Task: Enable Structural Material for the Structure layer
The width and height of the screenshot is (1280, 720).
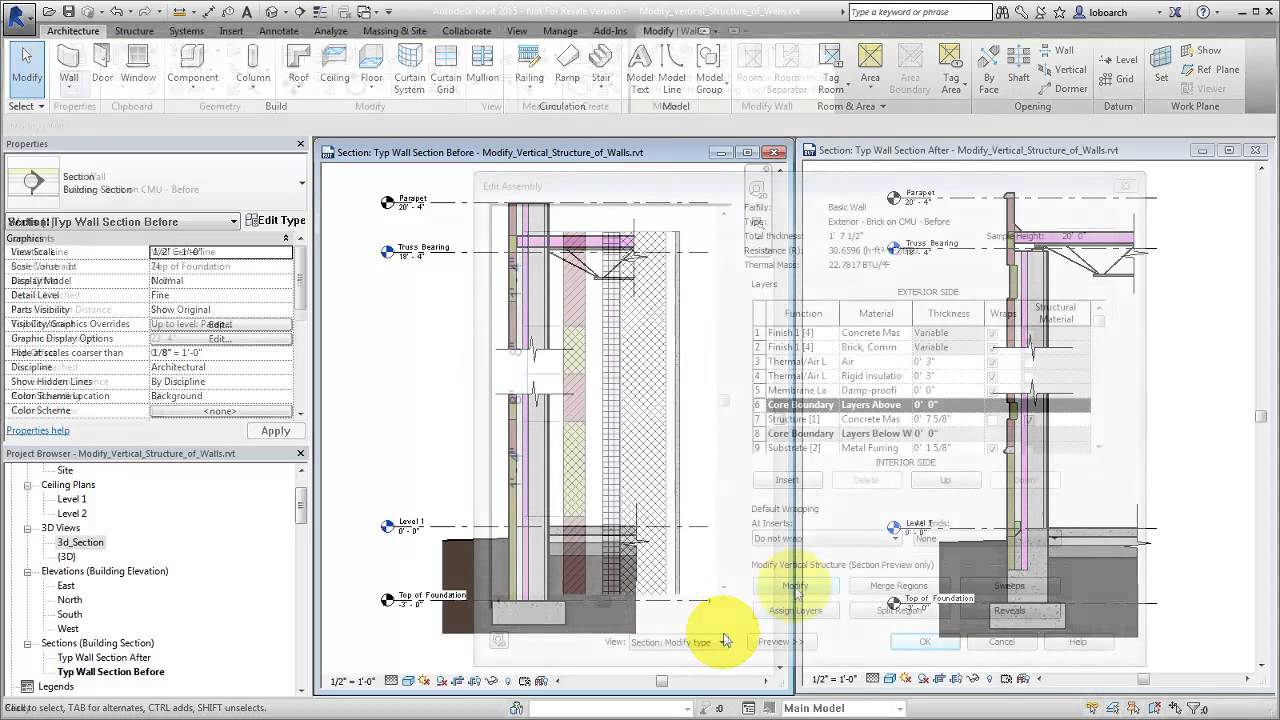Action: 1029,419
